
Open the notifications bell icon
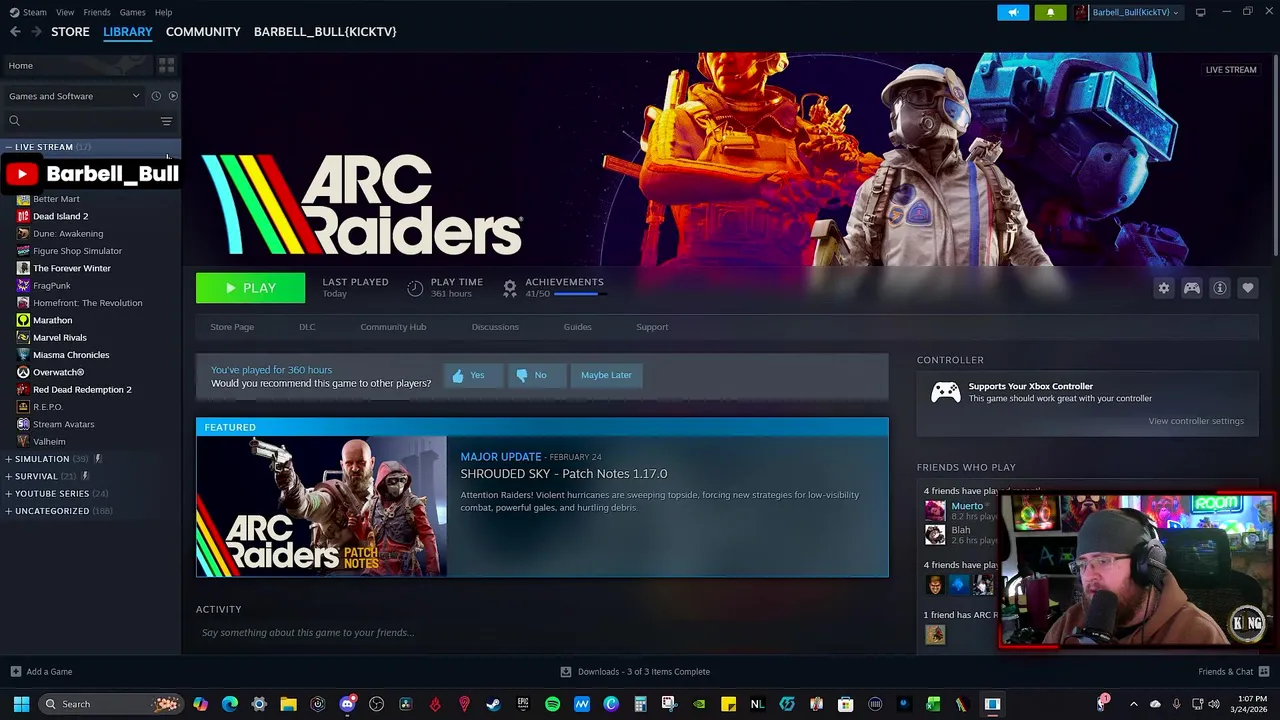coord(1050,12)
